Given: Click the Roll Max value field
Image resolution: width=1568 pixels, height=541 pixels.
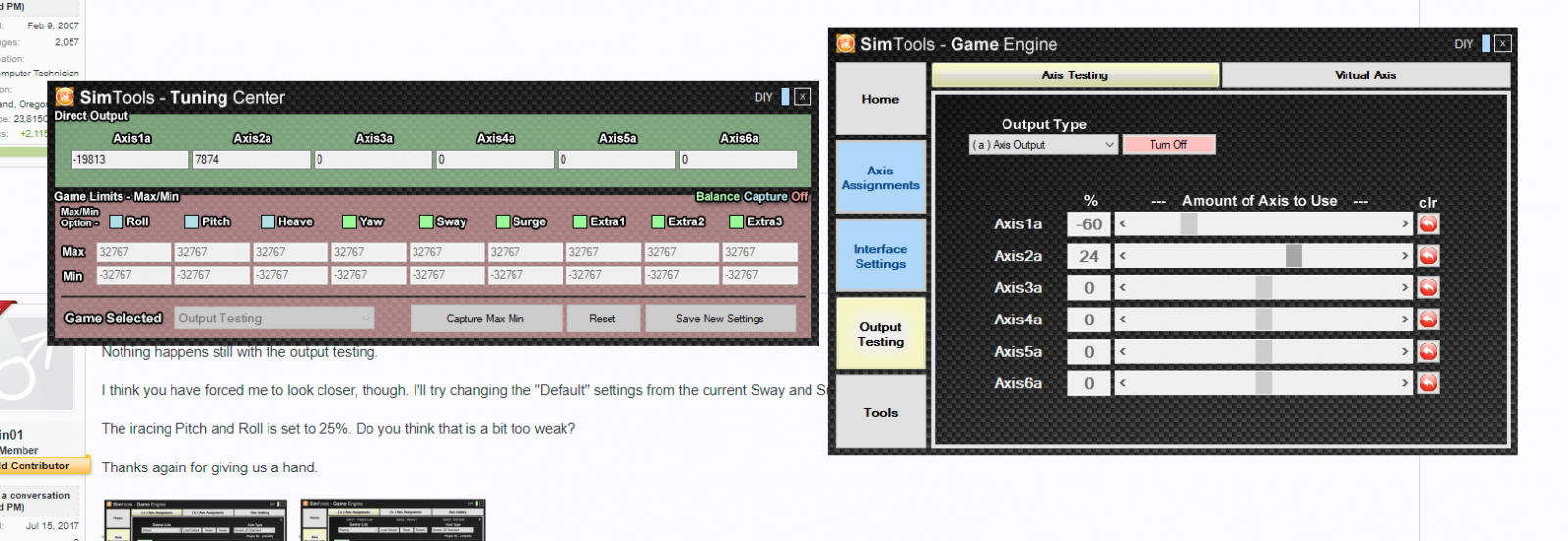Looking at the screenshot, I should pyautogui.click(x=133, y=252).
